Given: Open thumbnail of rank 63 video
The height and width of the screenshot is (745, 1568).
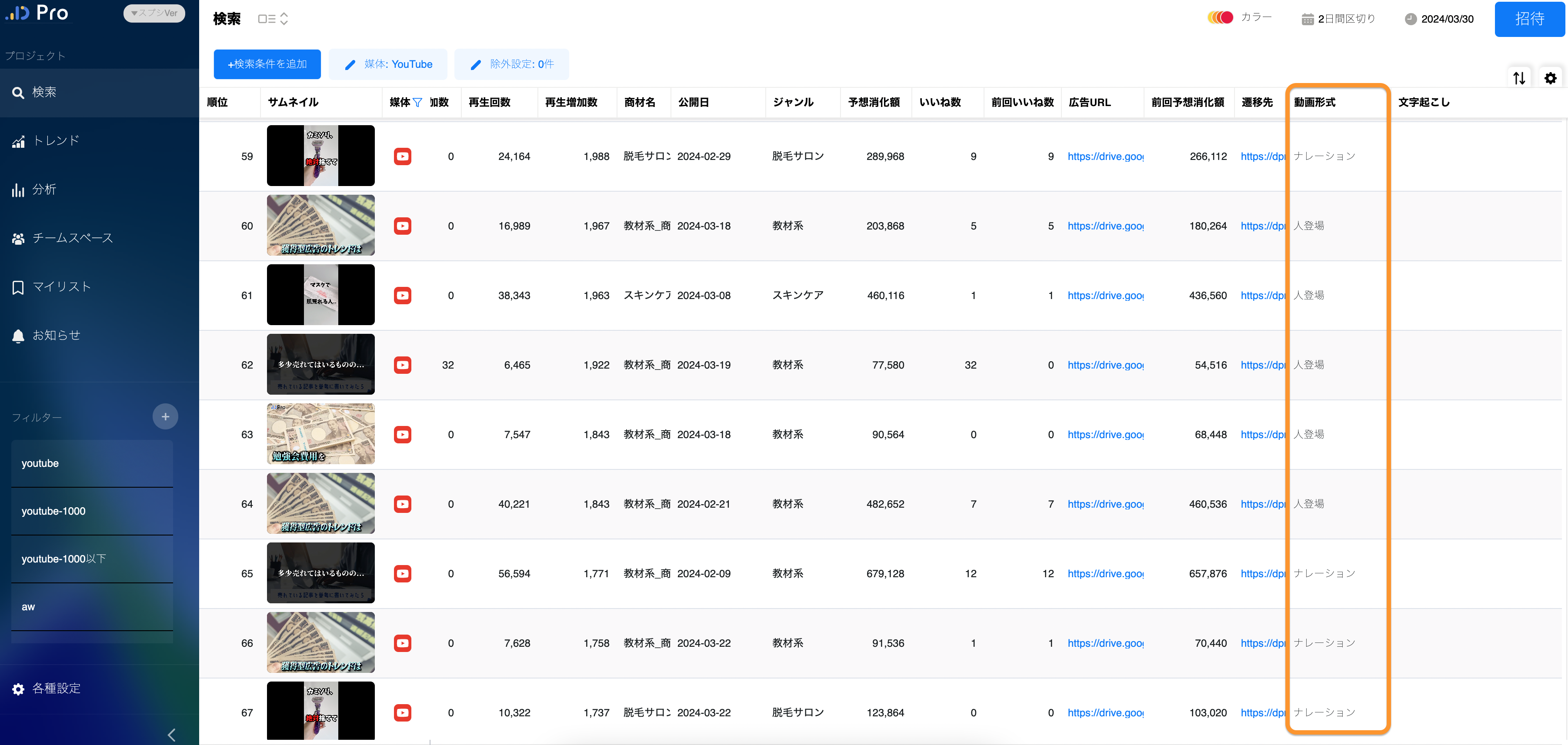Looking at the screenshot, I should tap(321, 434).
